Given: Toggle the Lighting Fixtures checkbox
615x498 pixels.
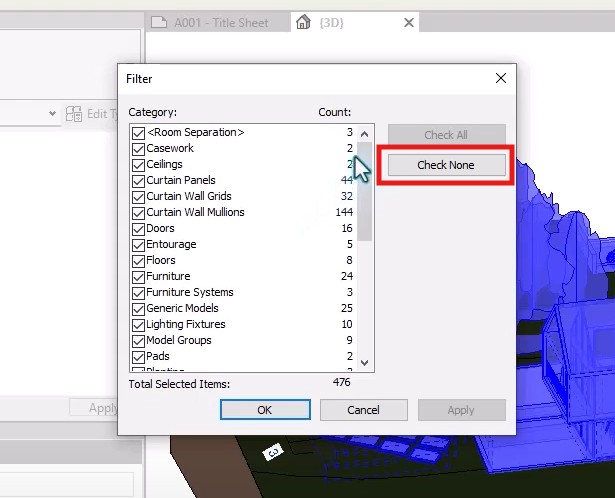Looking at the screenshot, I should click(x=138, y=324).
